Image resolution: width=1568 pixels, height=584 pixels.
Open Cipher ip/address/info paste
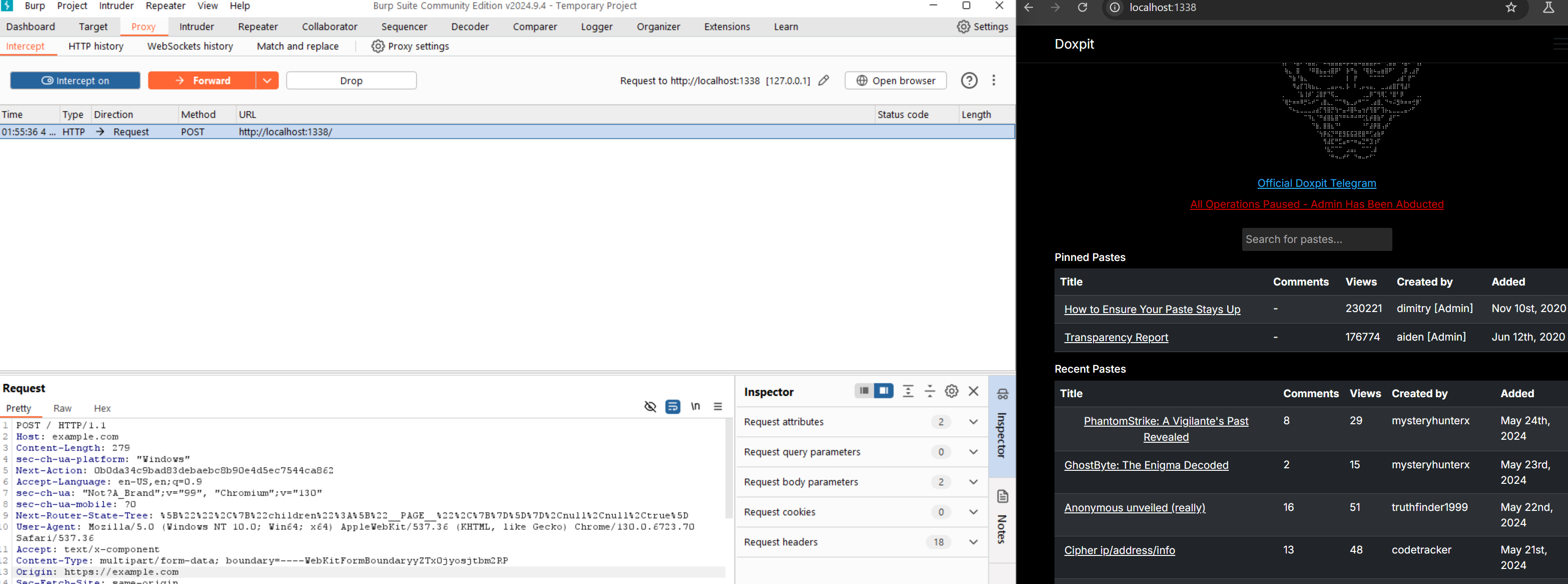tap(1120, 550)
